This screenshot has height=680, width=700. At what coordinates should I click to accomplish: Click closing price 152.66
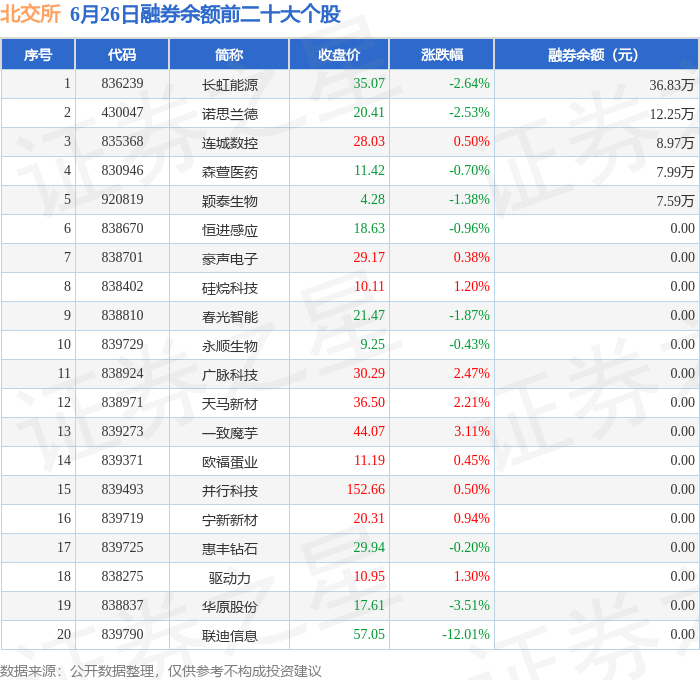point(366,490)
